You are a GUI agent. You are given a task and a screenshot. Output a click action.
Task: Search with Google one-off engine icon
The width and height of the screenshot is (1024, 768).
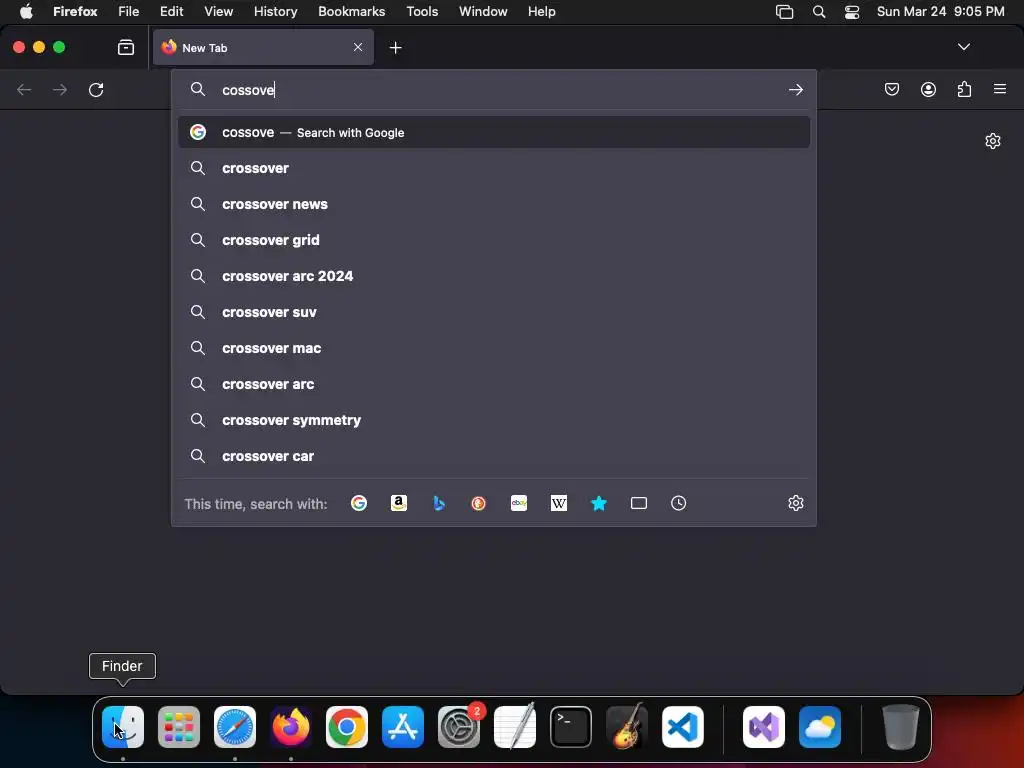click(359, 504)
